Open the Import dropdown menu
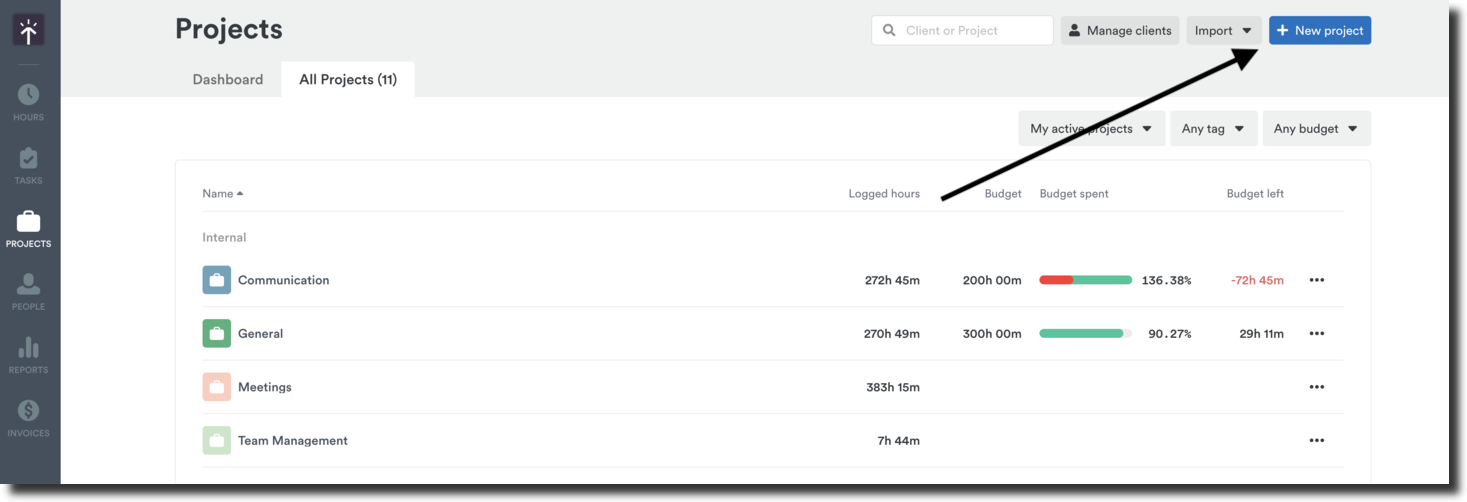The image size is (1467, 502). tap(1223, 31)
